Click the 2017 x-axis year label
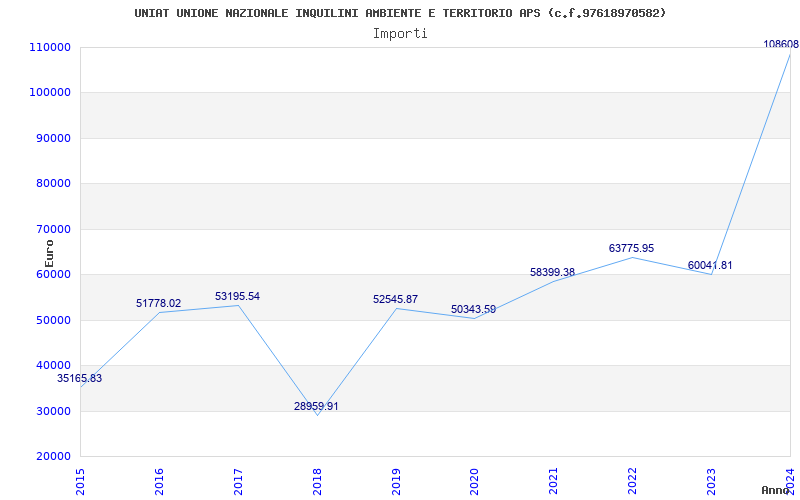This screenshot has width=800, height=500. point(238,482)
